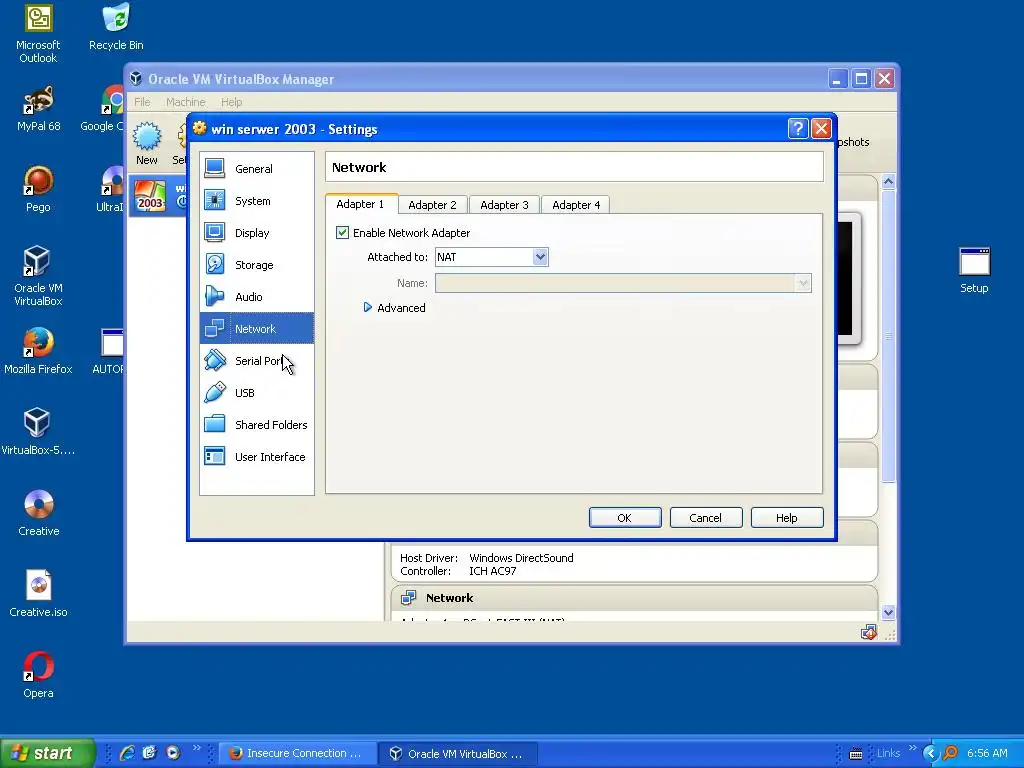Switch to the Adapter 2 tab

(432, 205)
